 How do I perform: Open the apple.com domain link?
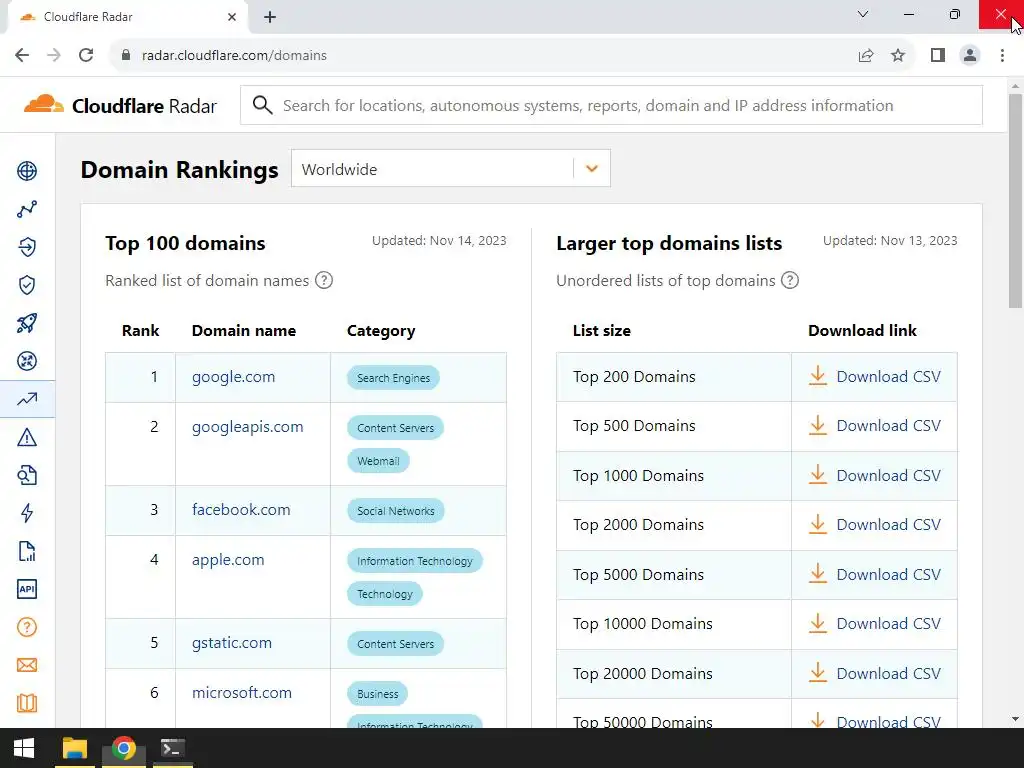pos(228,560)
